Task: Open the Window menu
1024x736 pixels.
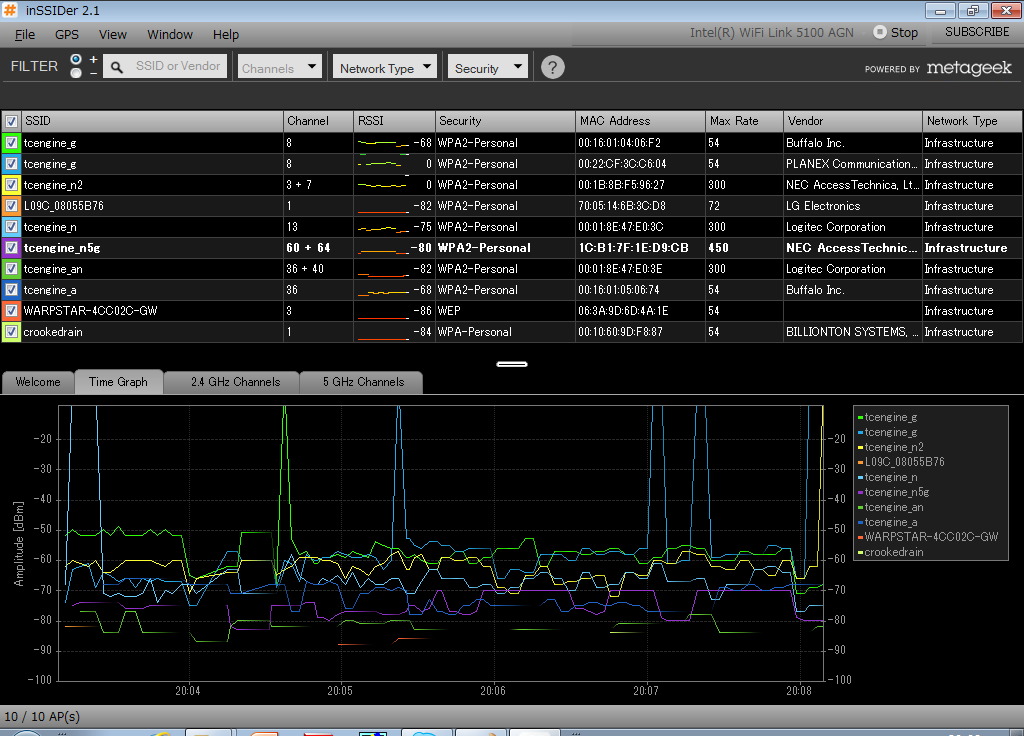Action: (170, 35)
